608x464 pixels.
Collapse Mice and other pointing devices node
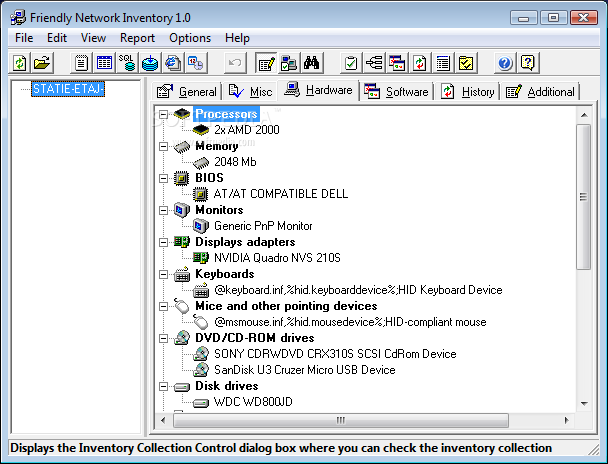[164, 306]
